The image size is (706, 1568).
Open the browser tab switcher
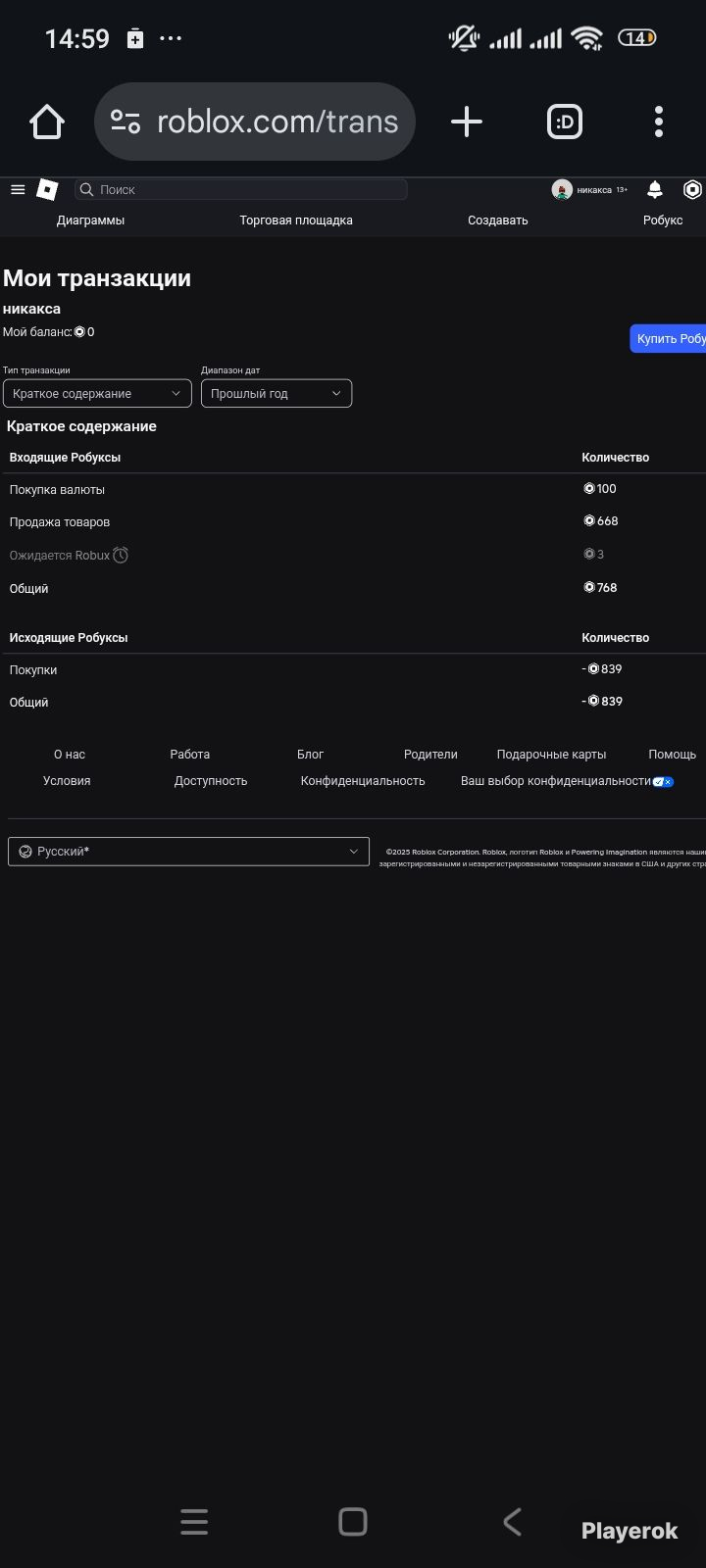pos(565,122)
